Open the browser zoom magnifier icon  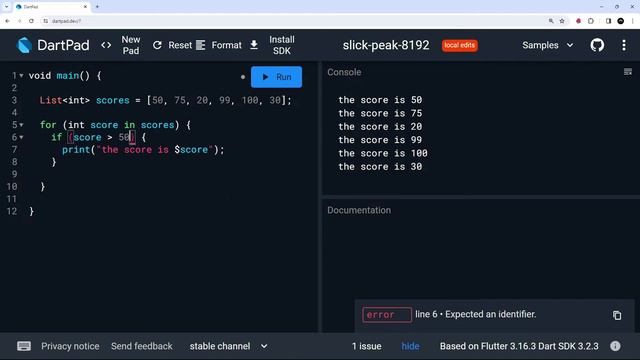pos(551,21)
